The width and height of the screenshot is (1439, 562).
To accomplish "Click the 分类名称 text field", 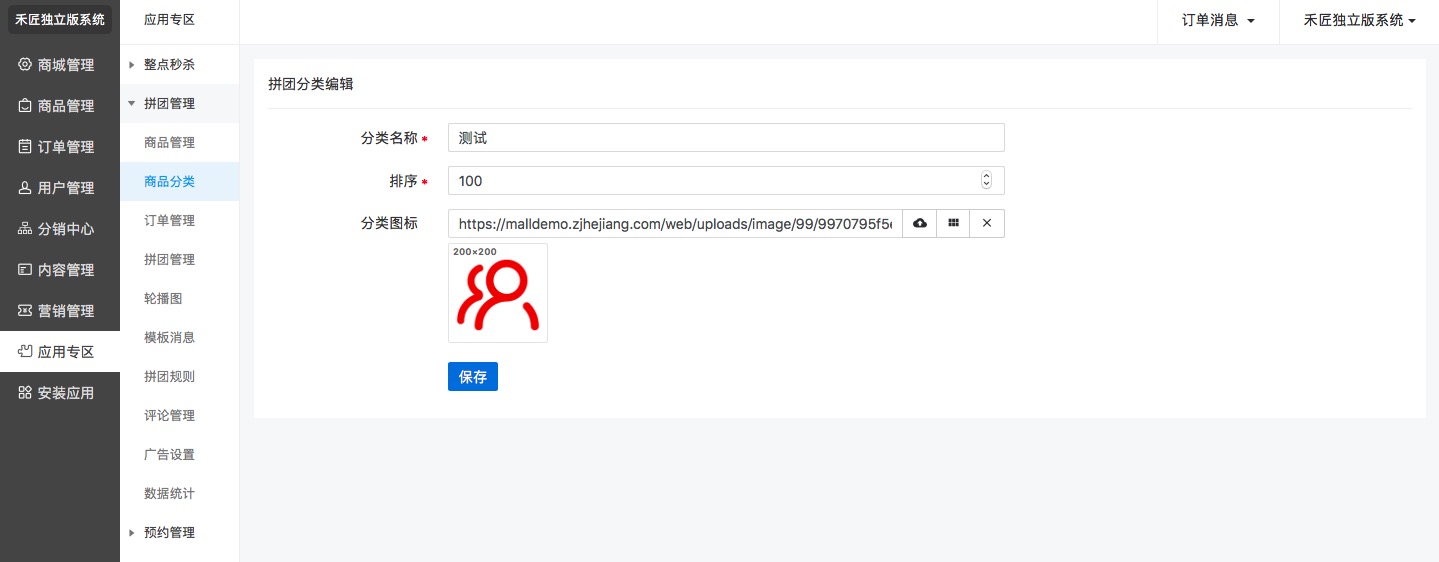I will pos(725,138).
